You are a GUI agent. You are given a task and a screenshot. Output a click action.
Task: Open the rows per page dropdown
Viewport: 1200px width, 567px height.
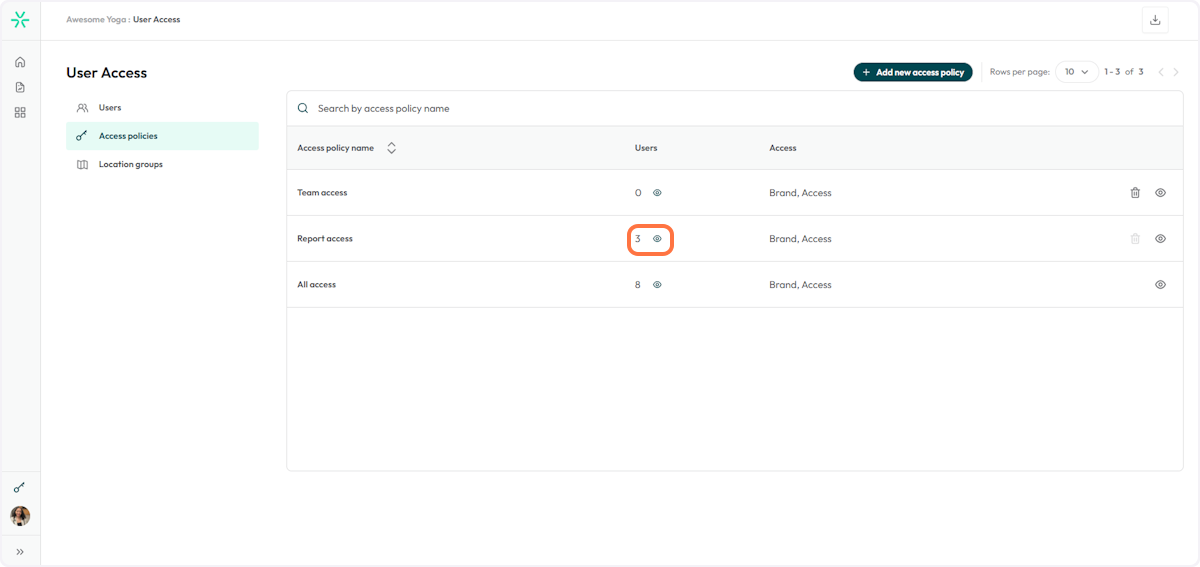pyautogui.click(x=1076, y=72)
